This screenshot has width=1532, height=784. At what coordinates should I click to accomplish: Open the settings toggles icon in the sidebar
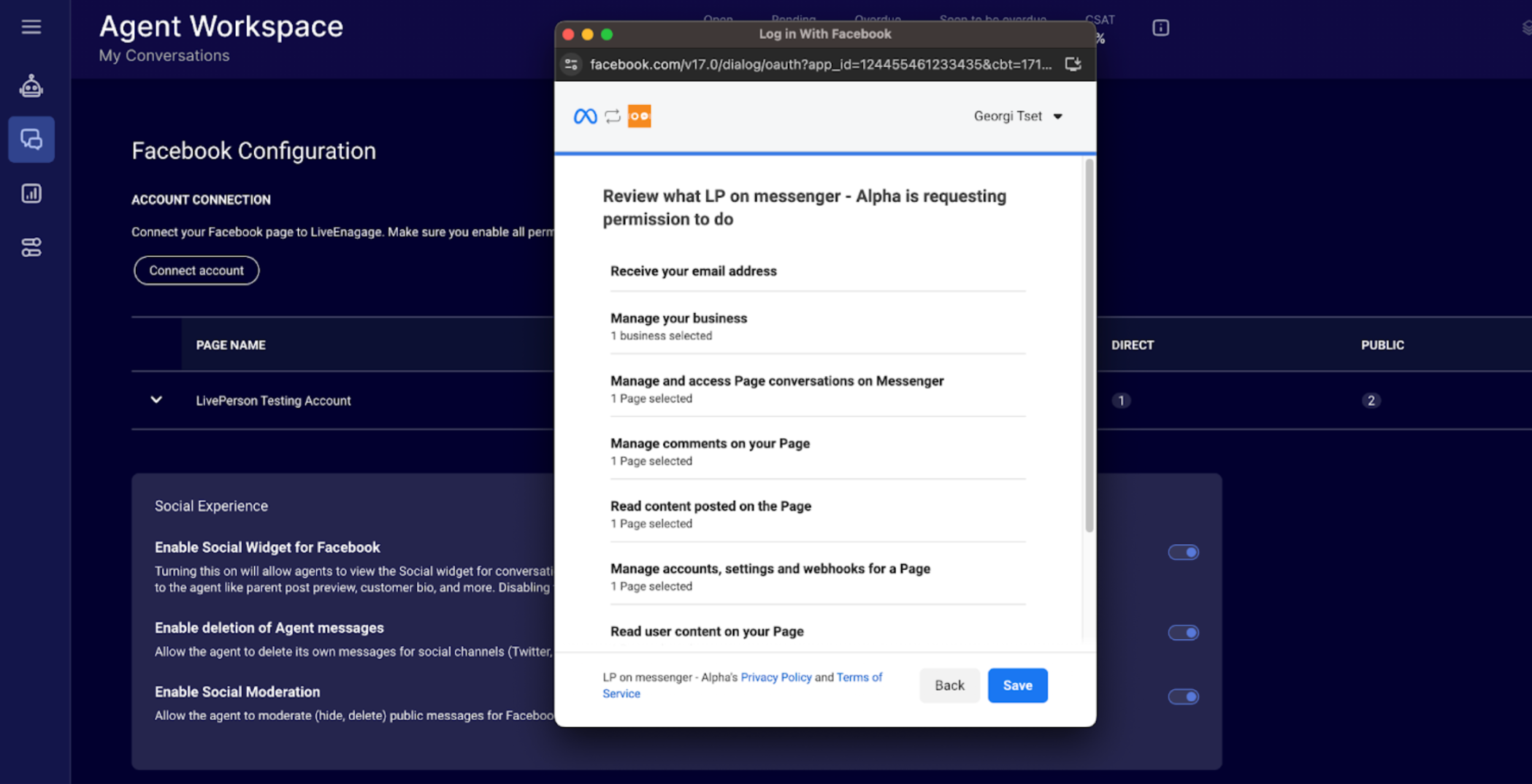[x=31, y=247]
